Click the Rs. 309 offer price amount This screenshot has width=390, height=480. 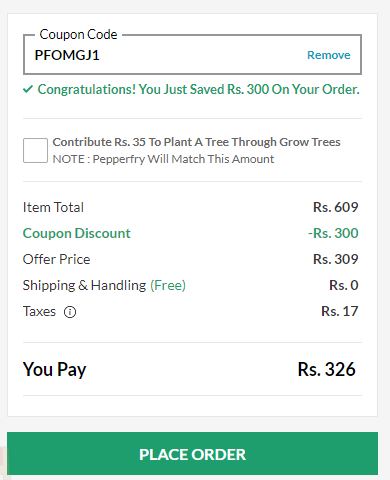click(x=336, y=259)
